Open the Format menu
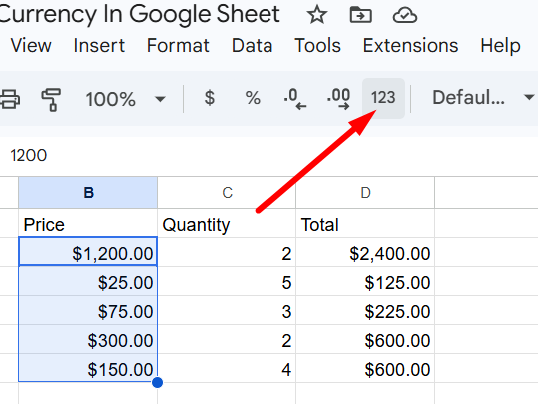Viewport: 538px width, 404px height. click(178, 45)
